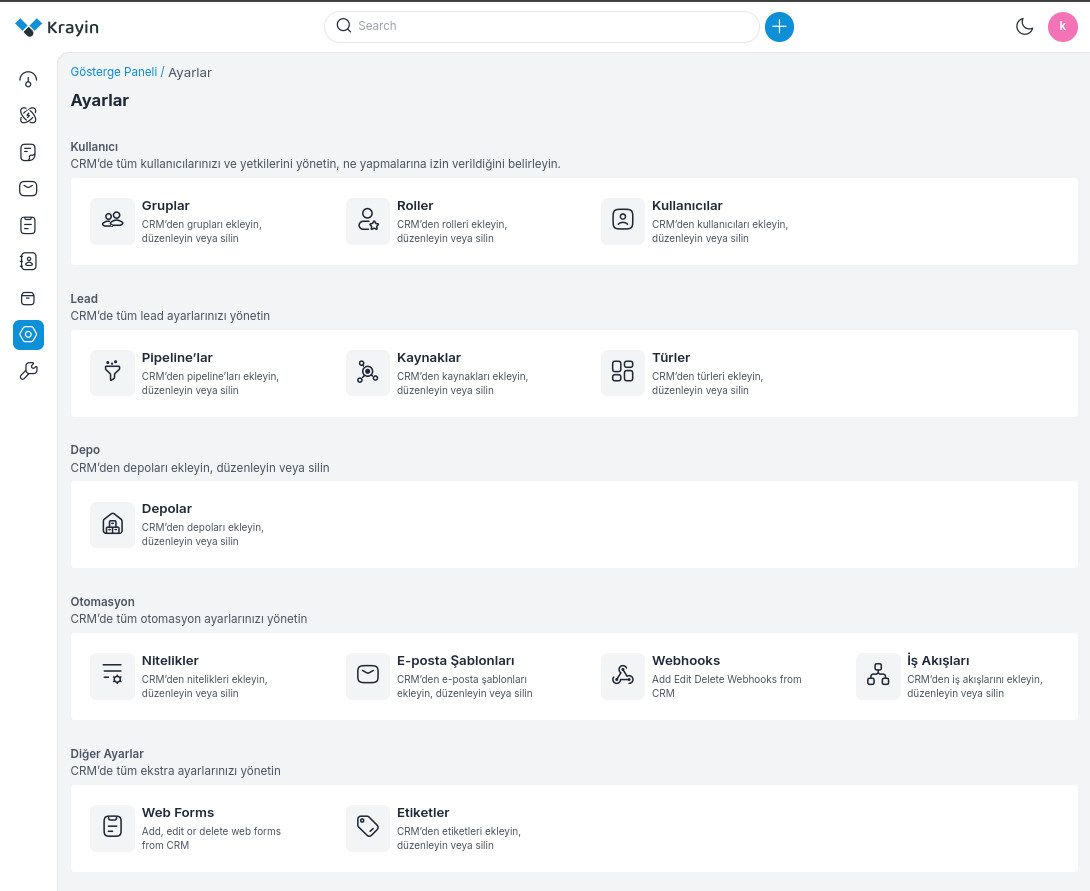The height and width of the screenshot is (891, 1090).
Task: Click the Webhooks icon
Action: click(623, 676)
